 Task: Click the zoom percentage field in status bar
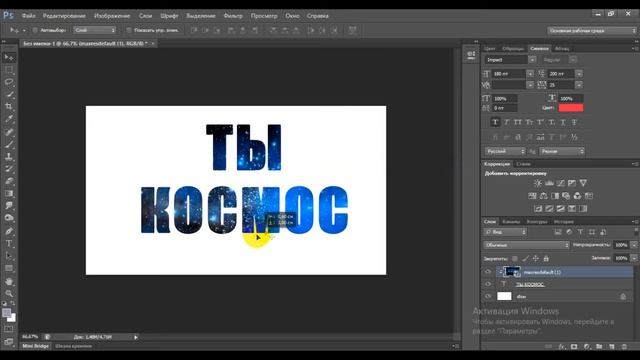click(30, 337)
